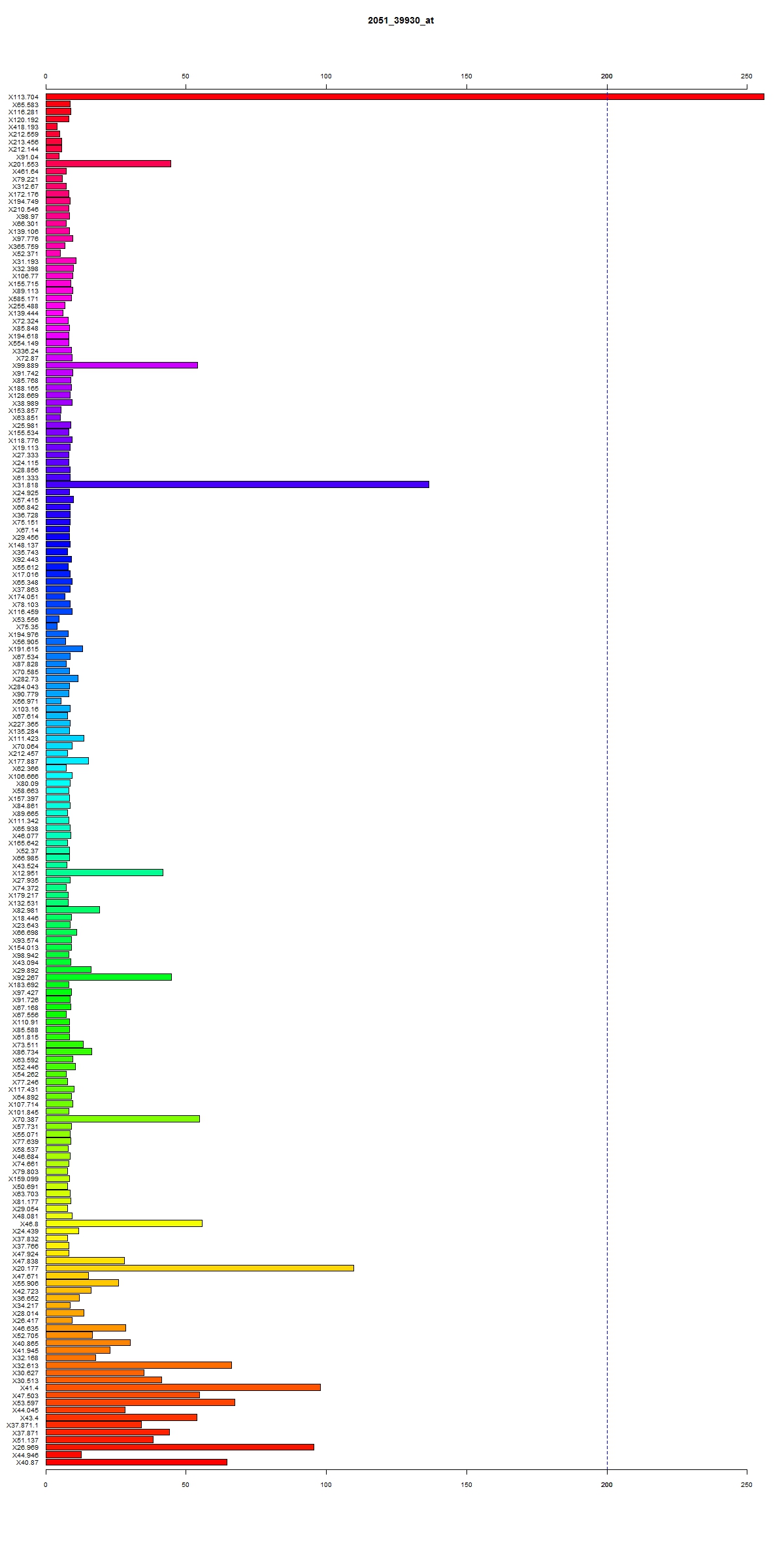
Task: Click the orange bar for X41.4
Action: [183, 1388]
